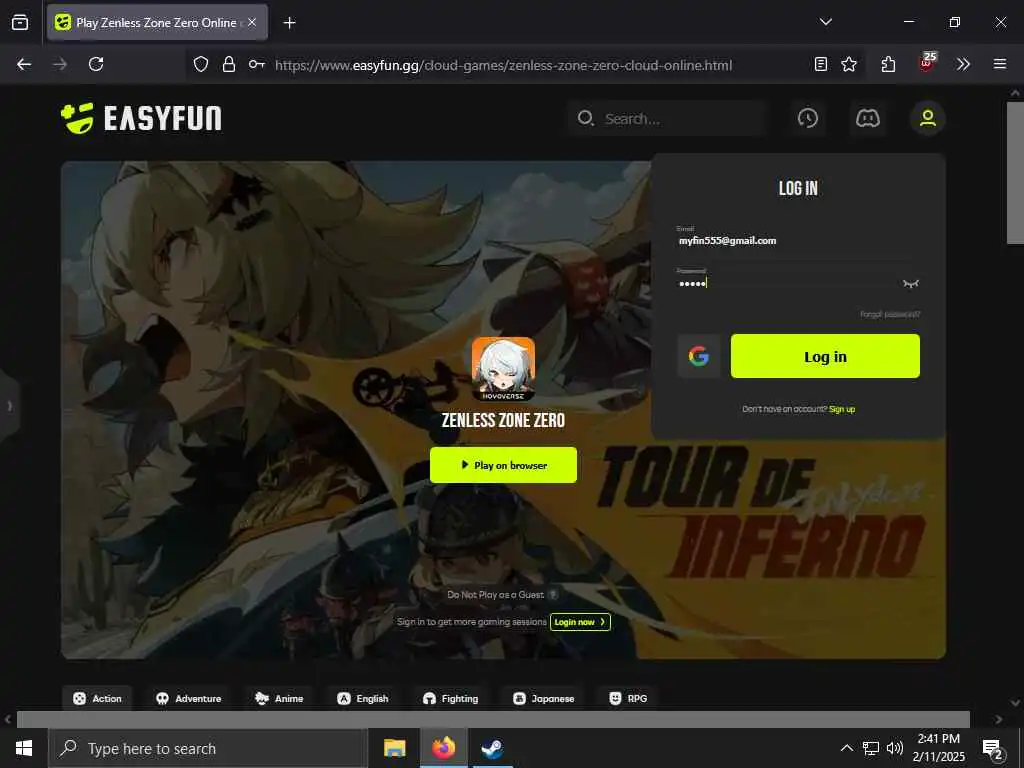Screen dimensions: 1024x768
Task: Click the taskbar search box
Action: (x=208, y=748)
